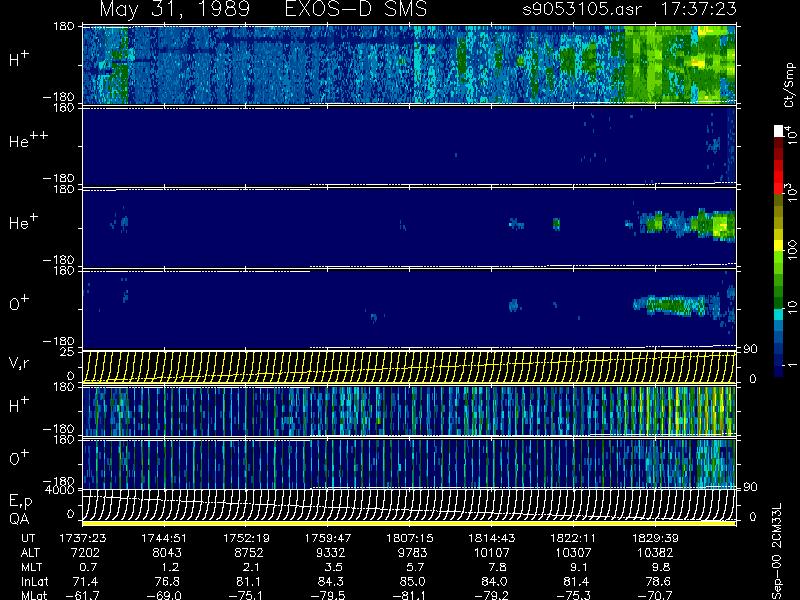This screenshot has height=600, width=800.
Task: Click inside the He++ spectrogram panel
Action: pyautogui.click(x=409, y=145)
